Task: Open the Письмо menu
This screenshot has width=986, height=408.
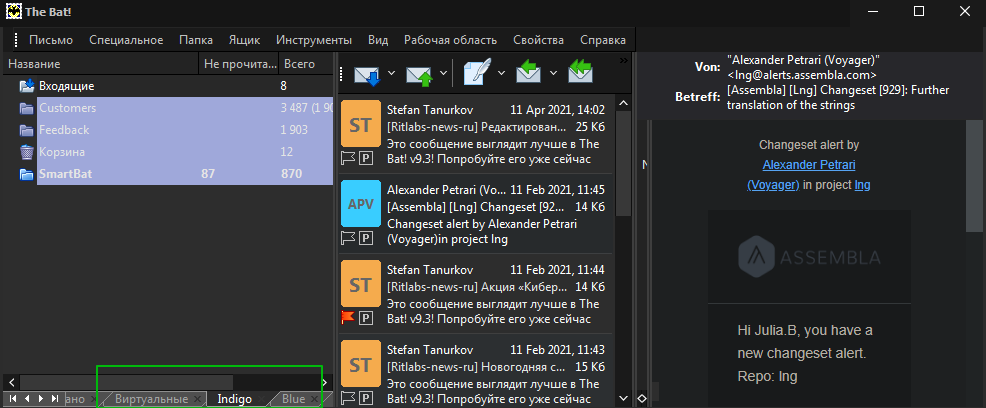Action: point(51,40)
